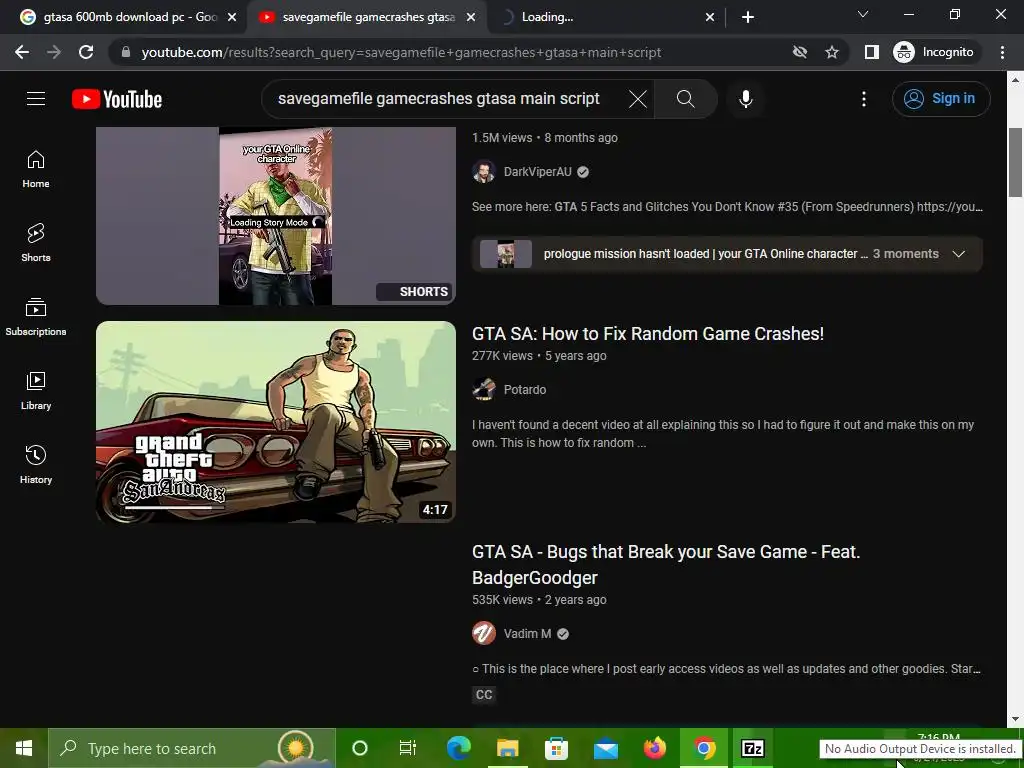1024x768 pixels.
Task: Open Shorts in the sidebar
Action: pos(36,242)
